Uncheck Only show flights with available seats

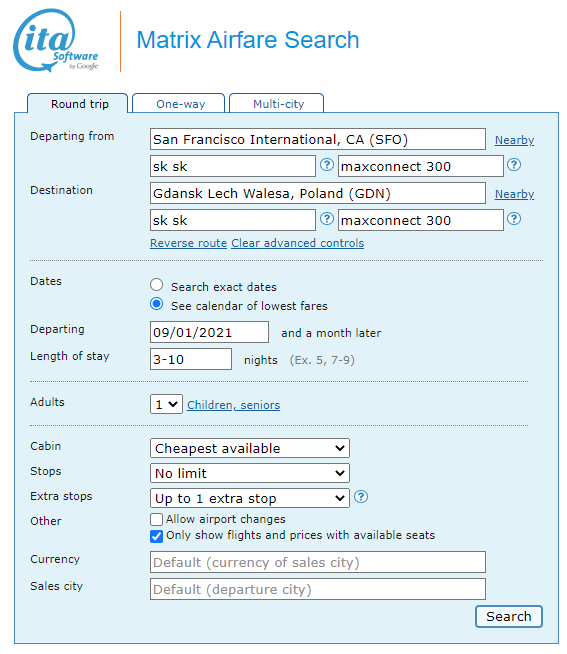point(156,536)
